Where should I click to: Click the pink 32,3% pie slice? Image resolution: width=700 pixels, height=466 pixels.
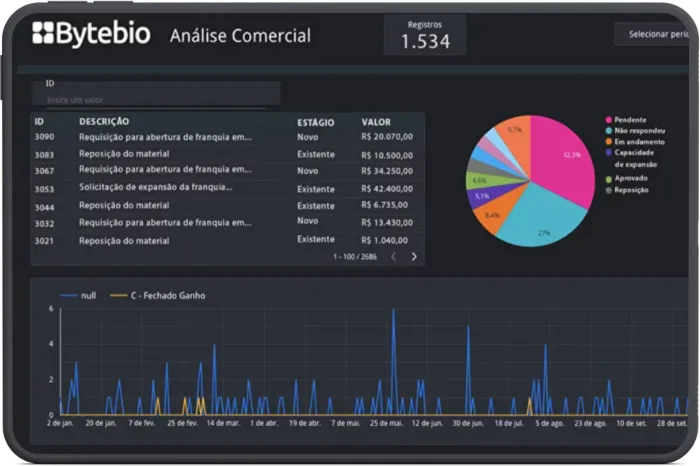(x=562, y=161)
